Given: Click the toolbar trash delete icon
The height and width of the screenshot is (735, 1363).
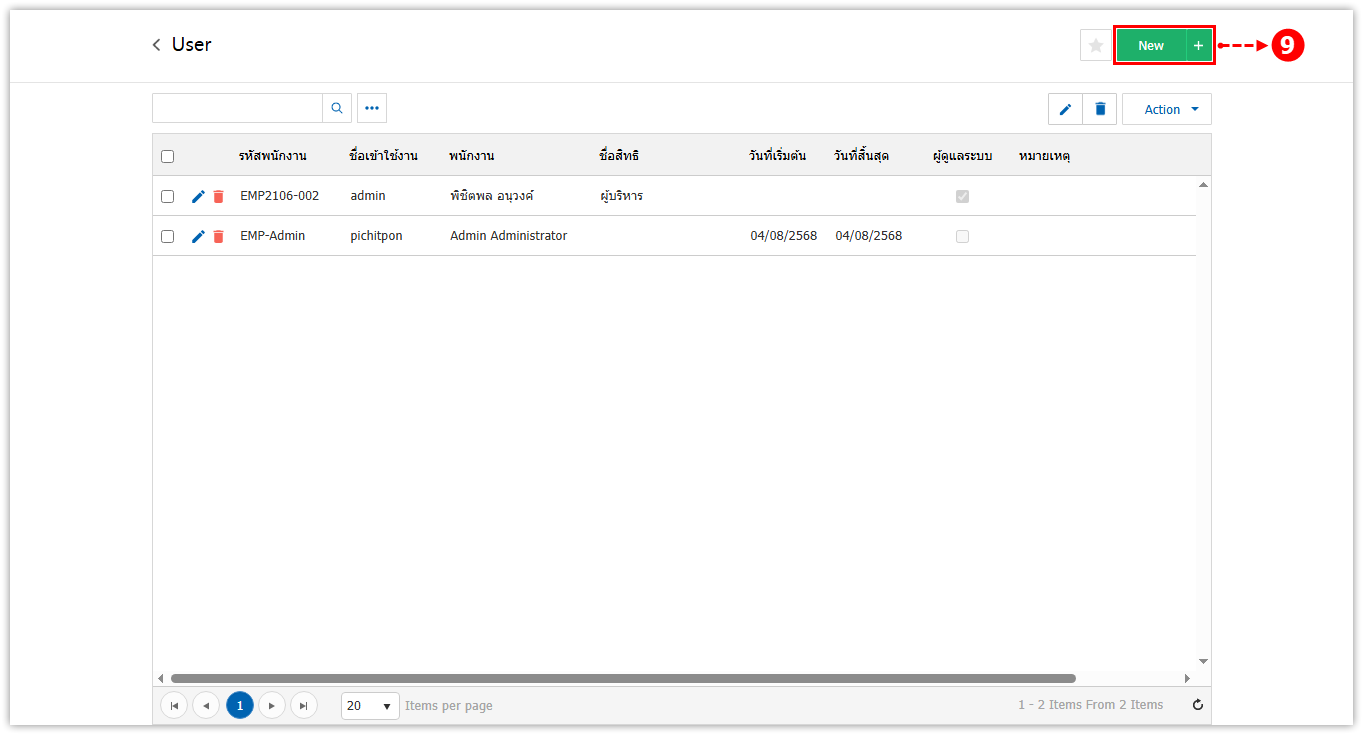Looking at the screenshot, I should point(1100,109).
